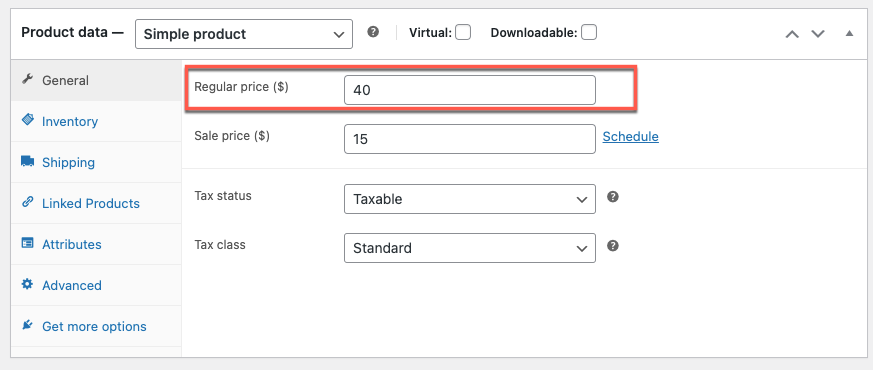Tick the Downloadable checkbox
This screenshot has width=873, height=370.
(x=589, y=33)
